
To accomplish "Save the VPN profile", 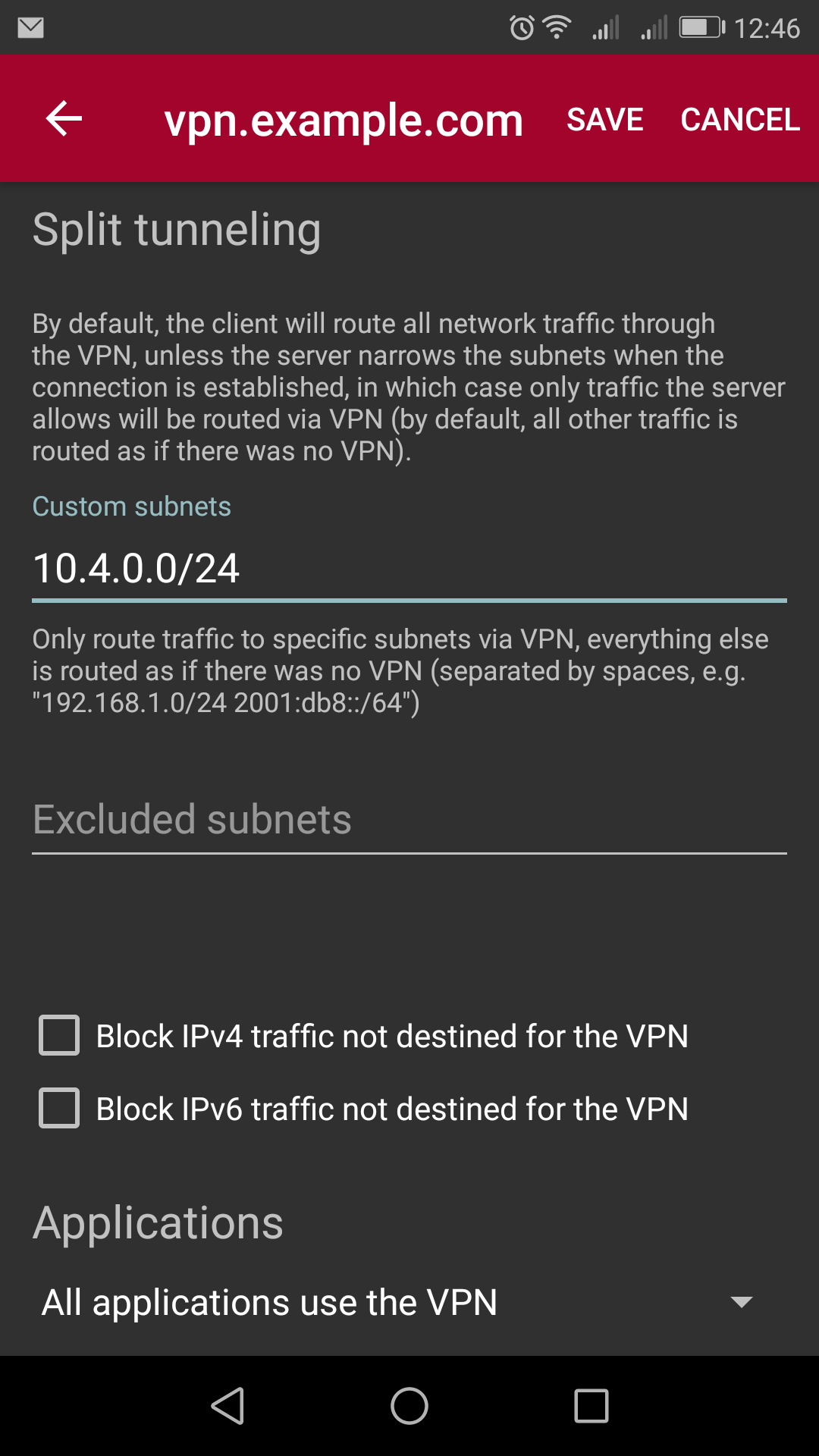I will click(604, 119).
